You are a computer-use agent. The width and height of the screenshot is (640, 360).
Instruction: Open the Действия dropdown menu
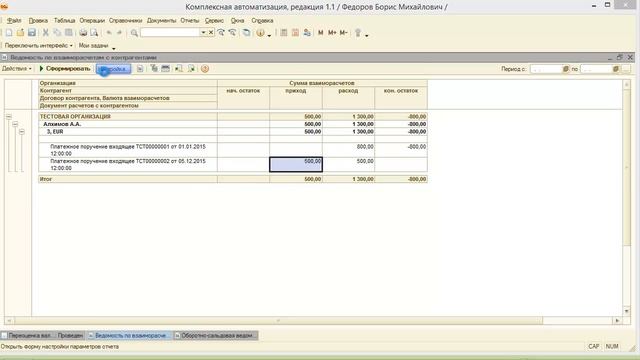(x=17, y=69)
